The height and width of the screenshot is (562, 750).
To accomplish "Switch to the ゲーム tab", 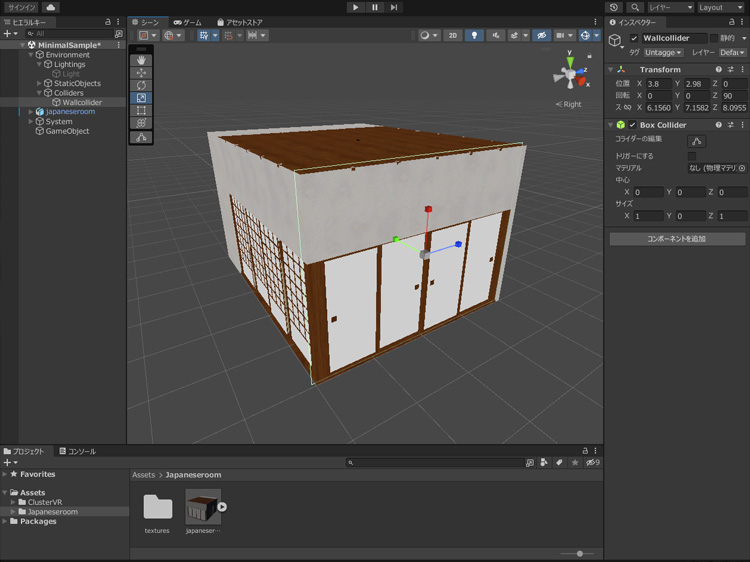I will pyautogui.click(x=187, y=22).
